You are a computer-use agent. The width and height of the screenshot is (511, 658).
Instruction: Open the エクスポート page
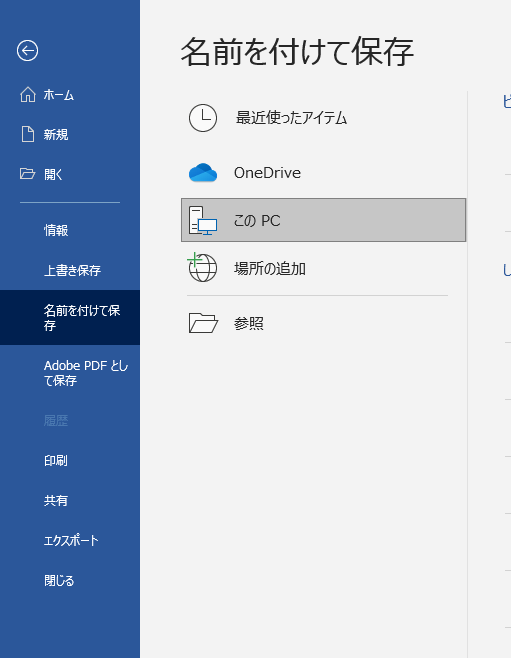coord(71,540)
